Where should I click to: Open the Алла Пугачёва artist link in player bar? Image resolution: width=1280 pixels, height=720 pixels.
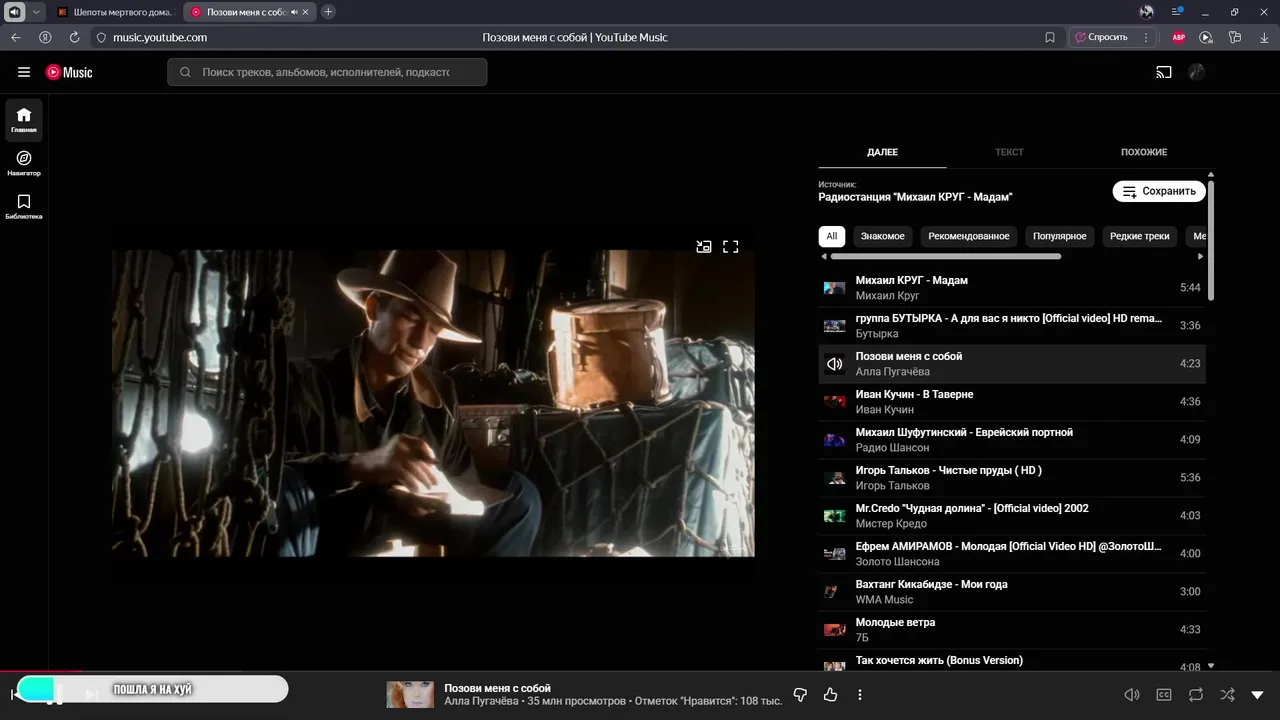481,701
